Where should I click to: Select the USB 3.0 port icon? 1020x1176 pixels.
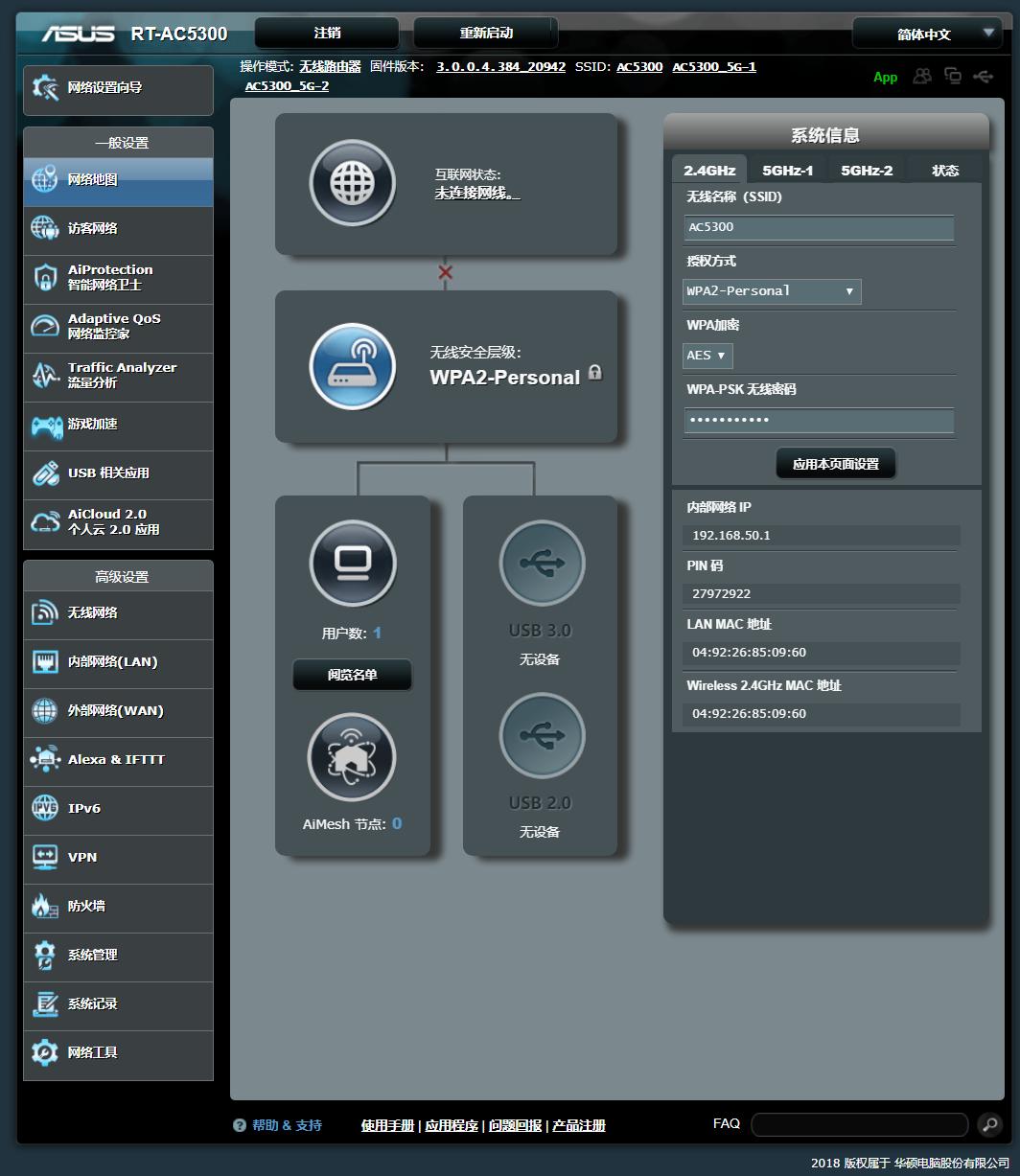click(x=542, y=563)
